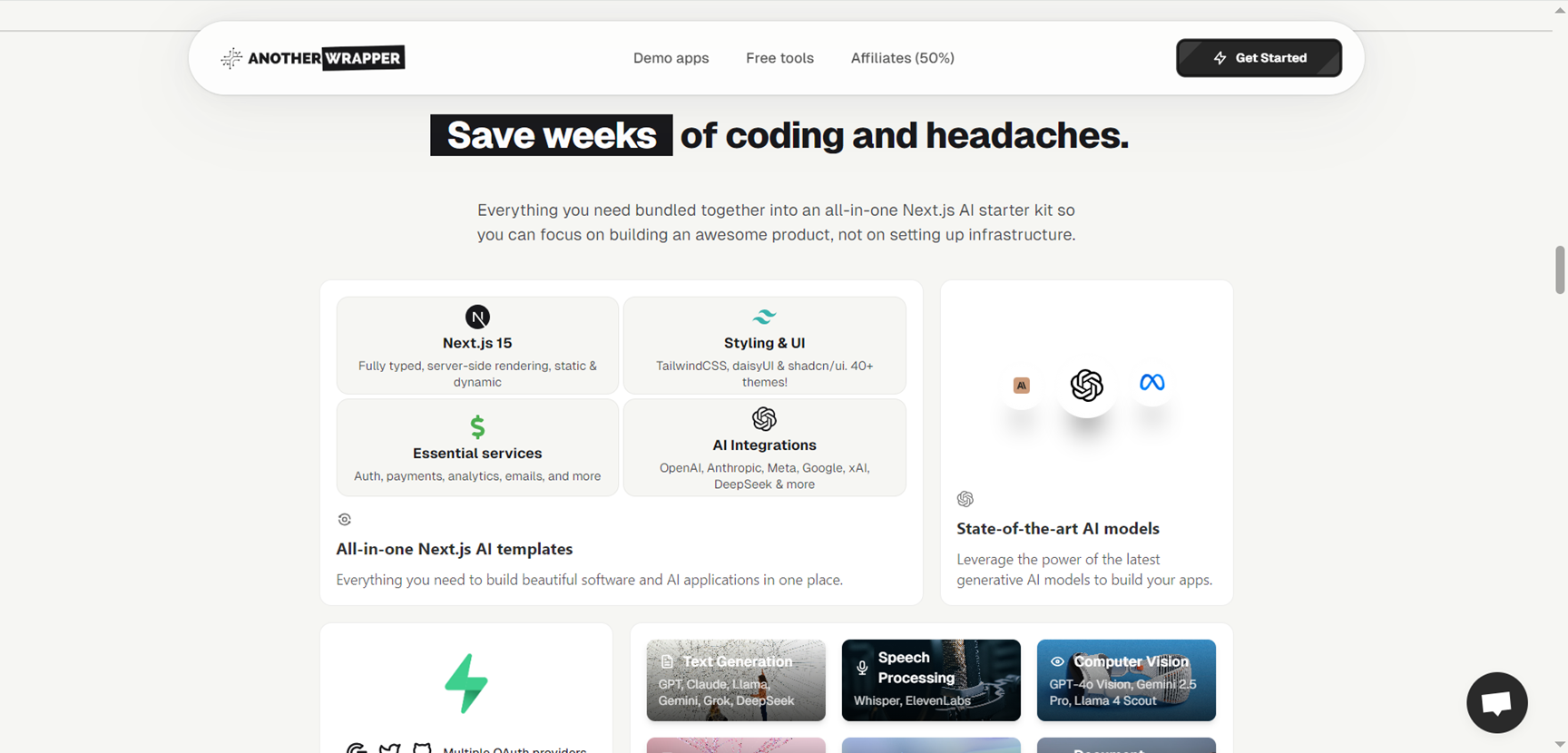Click the Tailwind wave icon
Image resolution: width=1568 pixels, height=753 pixels.
[764, 317]
